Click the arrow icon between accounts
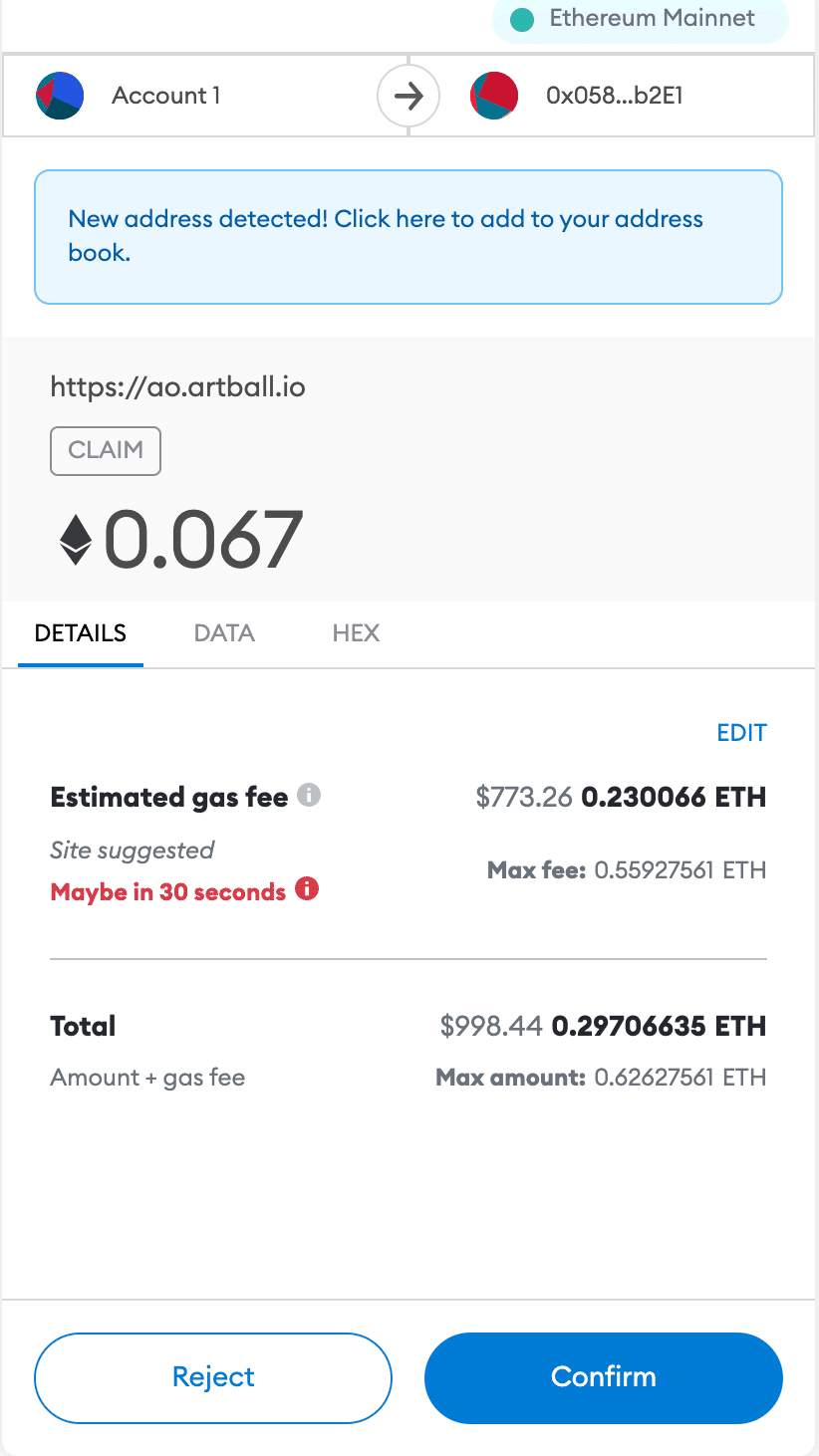Image resolution: width=819 pixels, height=1456 pixels. pyautogui.click(x=409, y=95)
